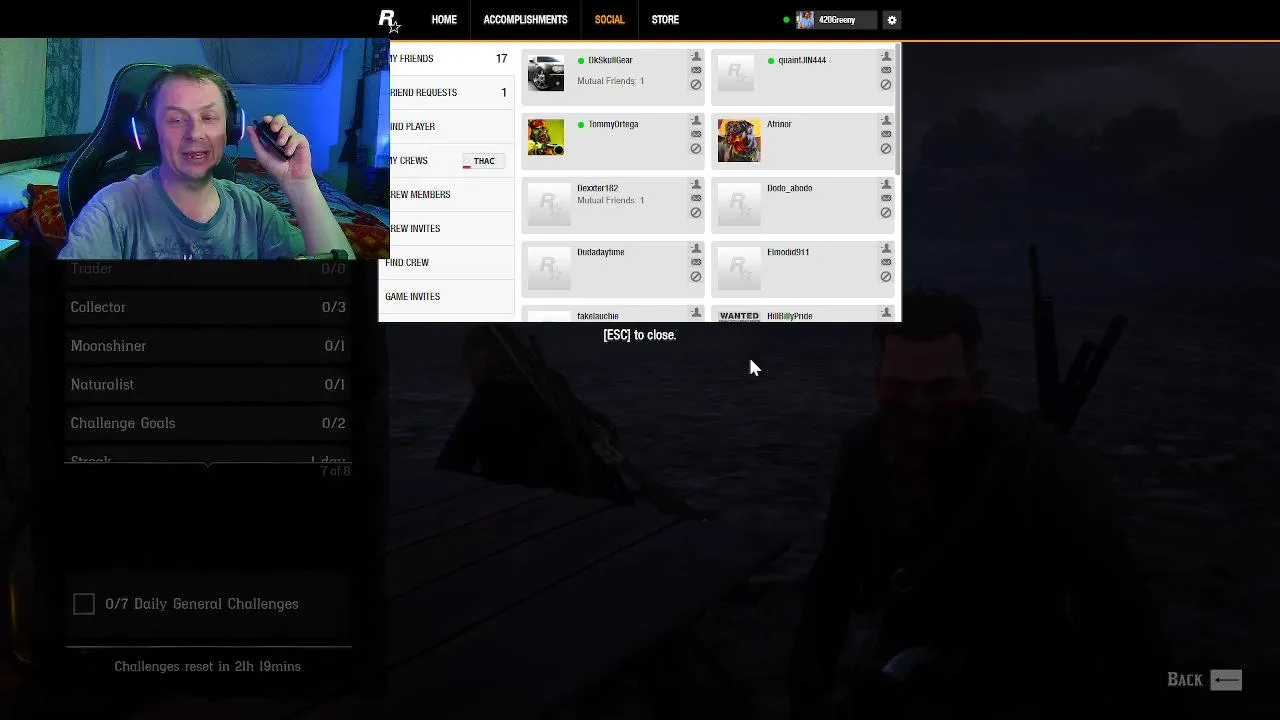This screenshot has height=720, width=1280.
Task: Send message to Dudadaytime
Action: pos(696,262)
